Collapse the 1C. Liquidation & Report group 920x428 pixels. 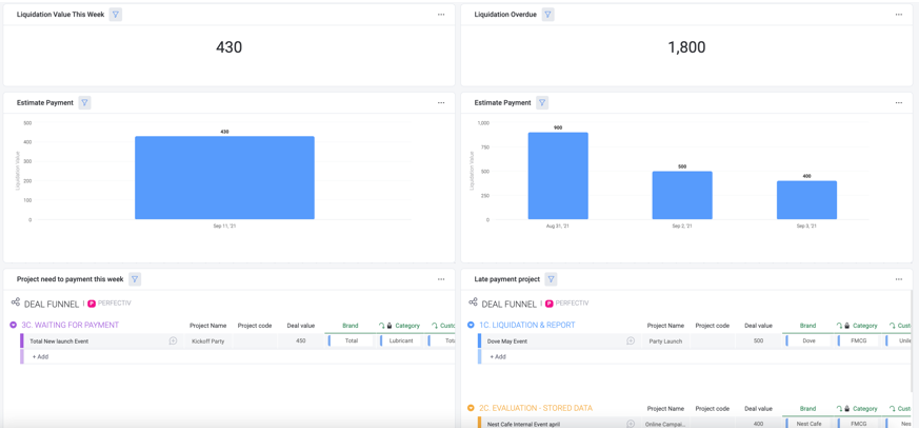pyautogui.click(x=471, y=325)
